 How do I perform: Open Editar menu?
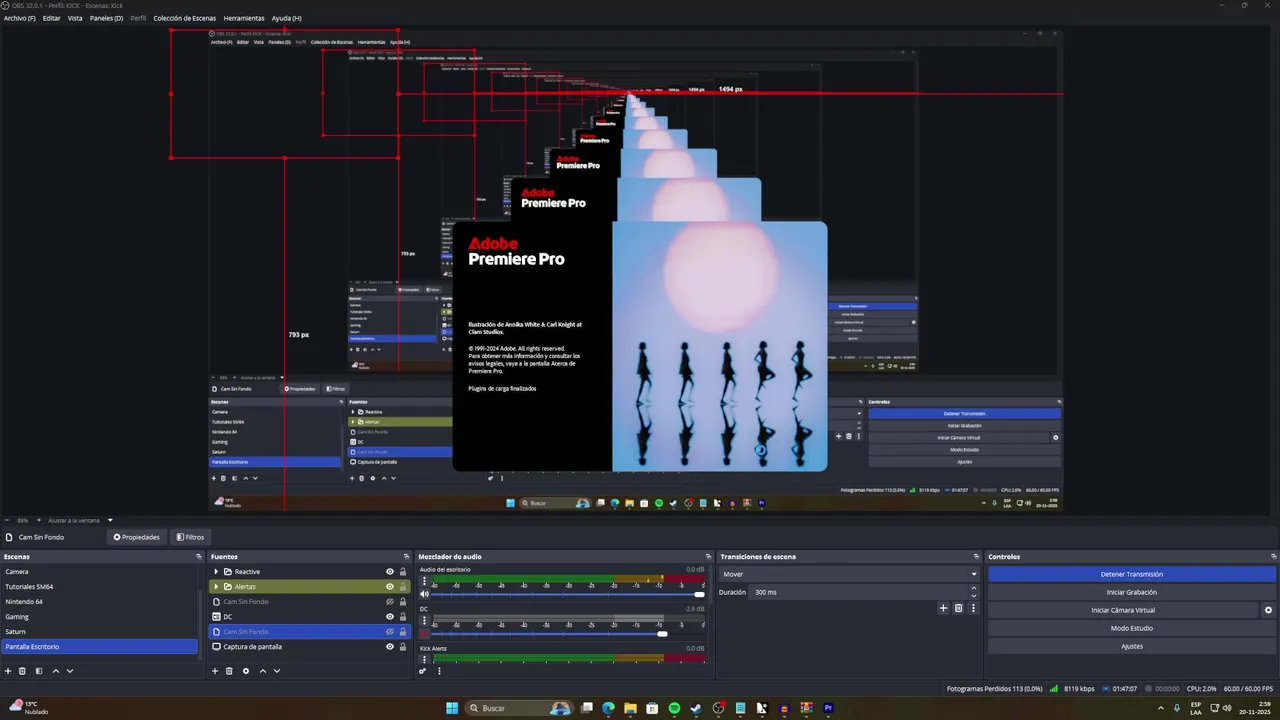51,18
